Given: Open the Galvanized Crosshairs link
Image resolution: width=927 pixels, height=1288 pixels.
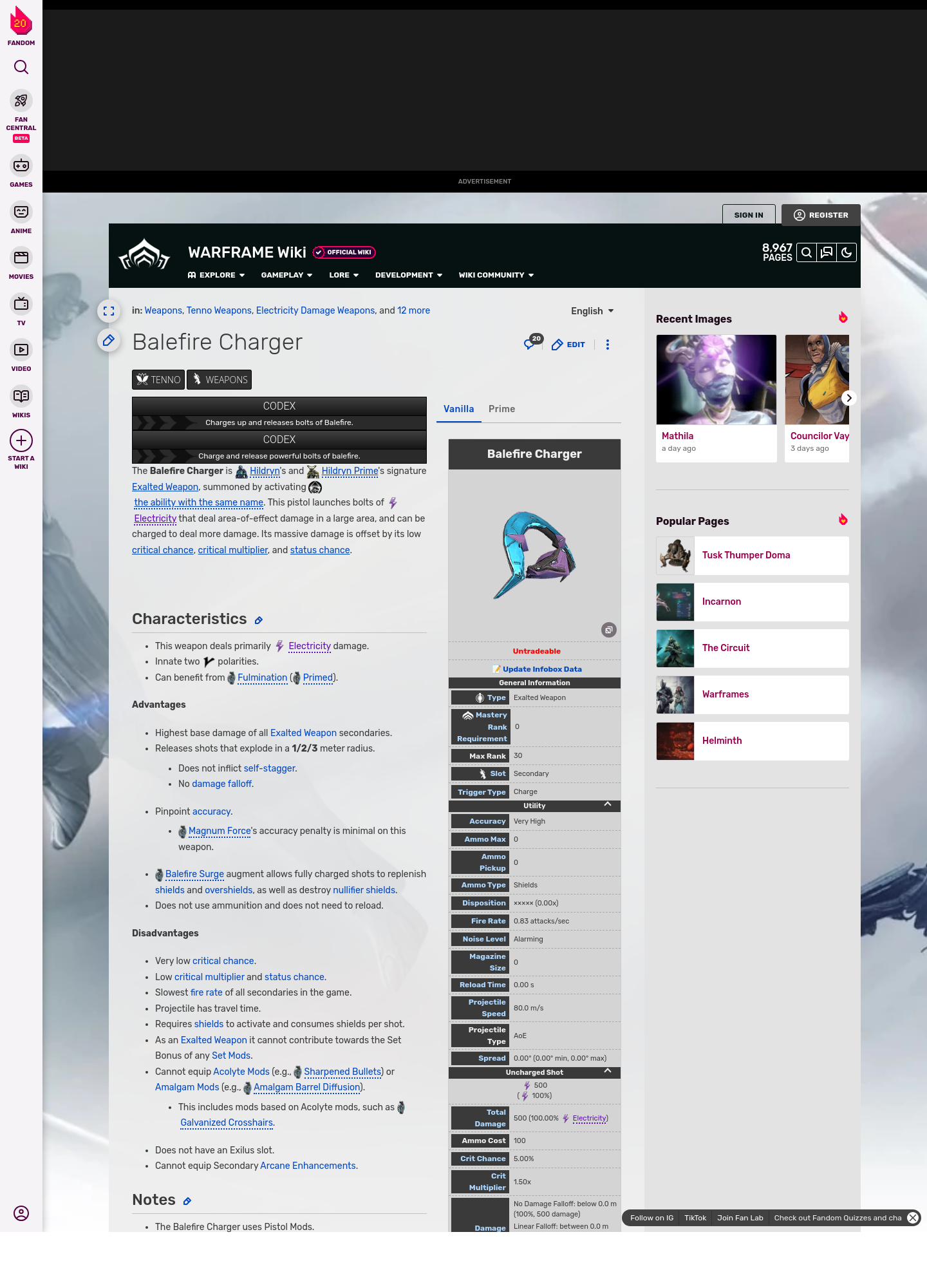Looking at the screenshot, I should coord(227,1122).
